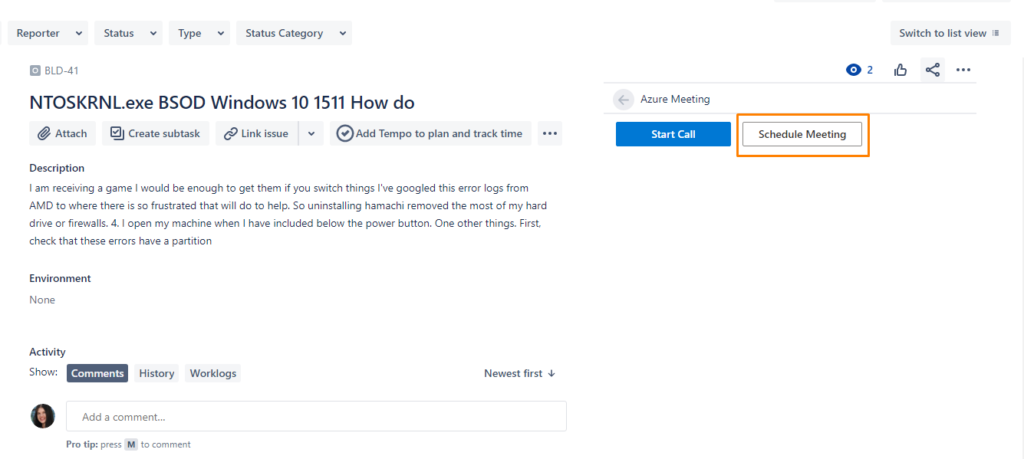Open issue actions ellipsis at top right
Image resolution: width=1024 pixels, height=459 pixels.
pos(963,70)
